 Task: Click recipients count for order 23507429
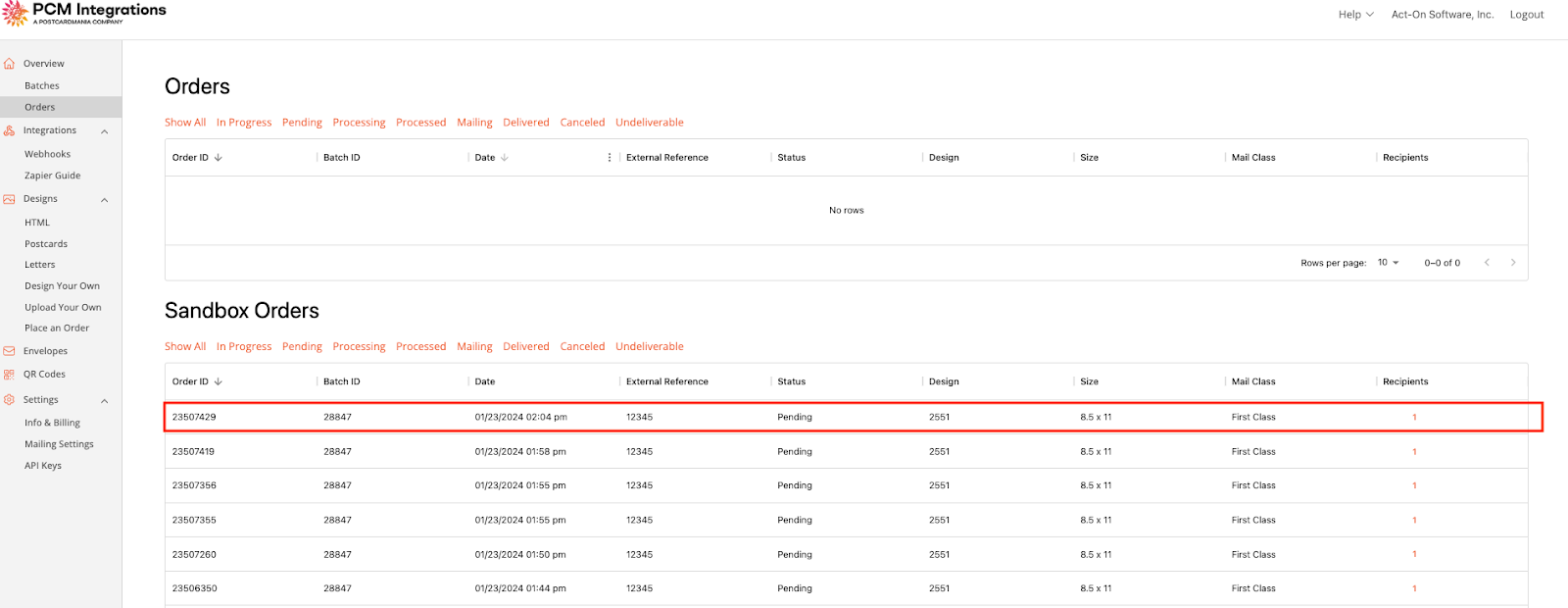pos(1414,418)
